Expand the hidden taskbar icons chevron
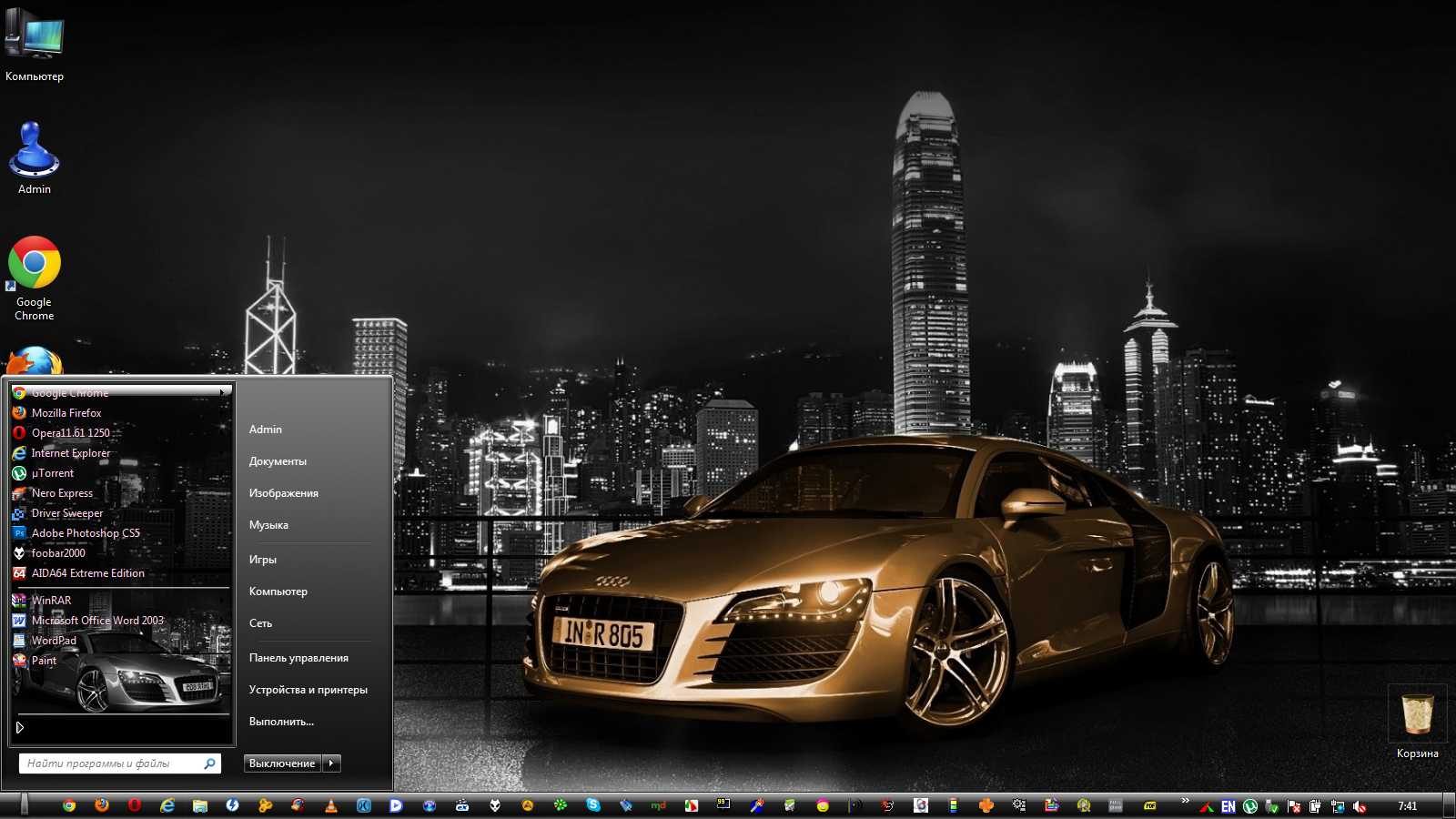 click(x=1185, y=801)
